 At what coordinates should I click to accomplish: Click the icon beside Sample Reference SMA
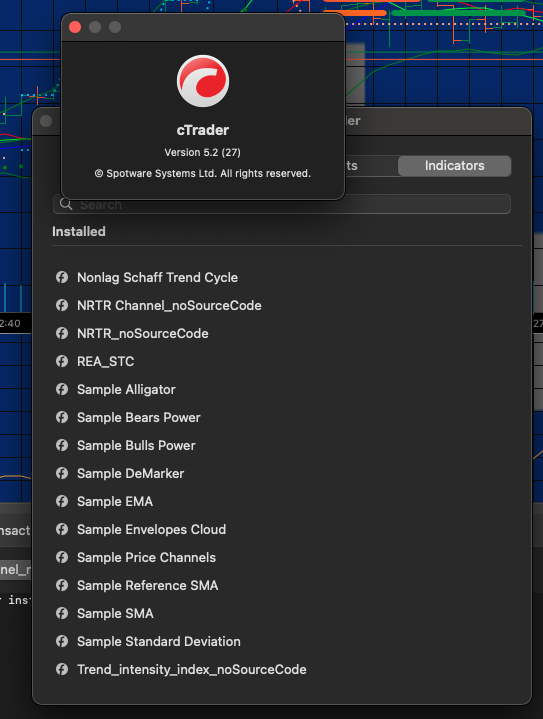point(62,585)
